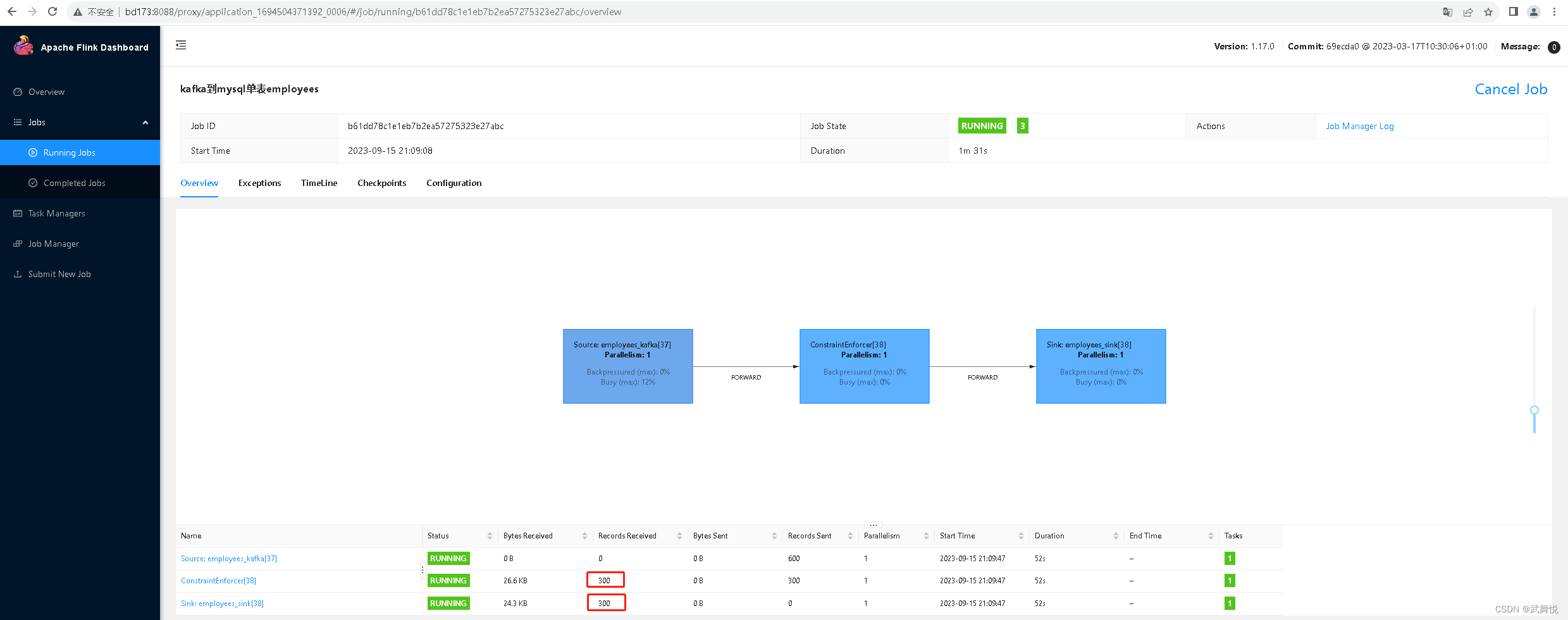This screenshot has height=620, width=1568.
Task: Select Running Jobs in sidebar
Action: pyautogui.click(x=80, y=152)
